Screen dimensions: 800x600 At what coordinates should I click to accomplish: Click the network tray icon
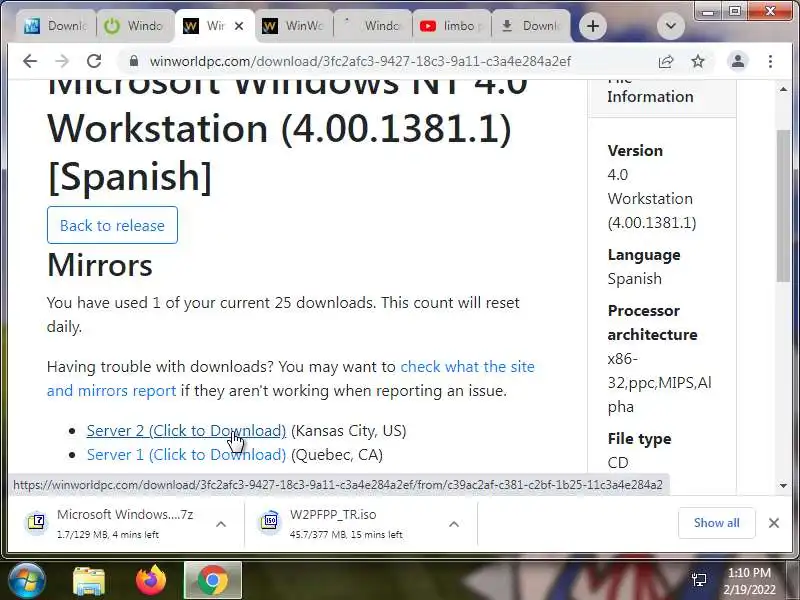click(698, 580)
